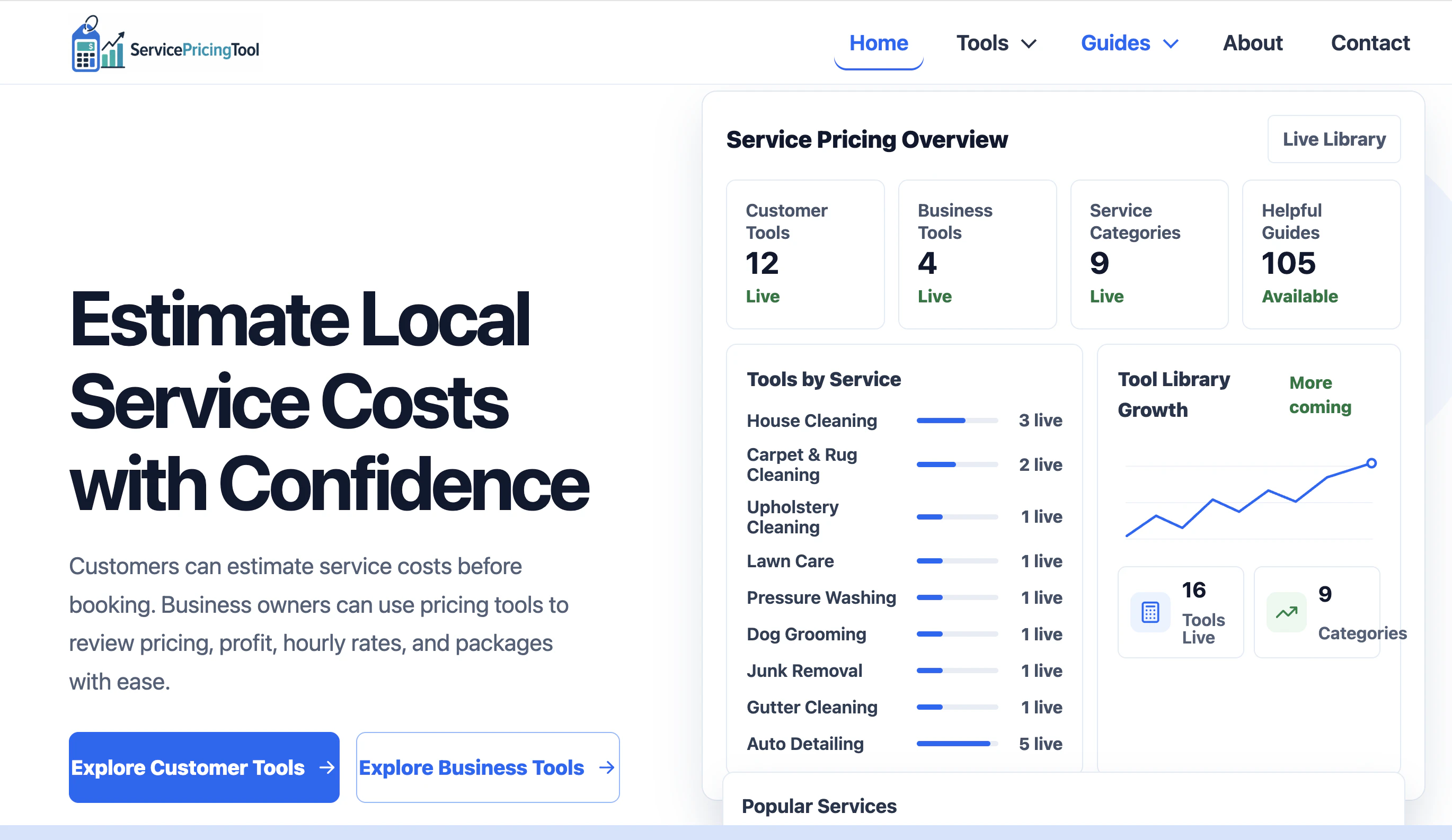The width and height of the screenshot is (1452, 840).
Task: Click Pressure Washing label
Action: [x=821, y=597]
